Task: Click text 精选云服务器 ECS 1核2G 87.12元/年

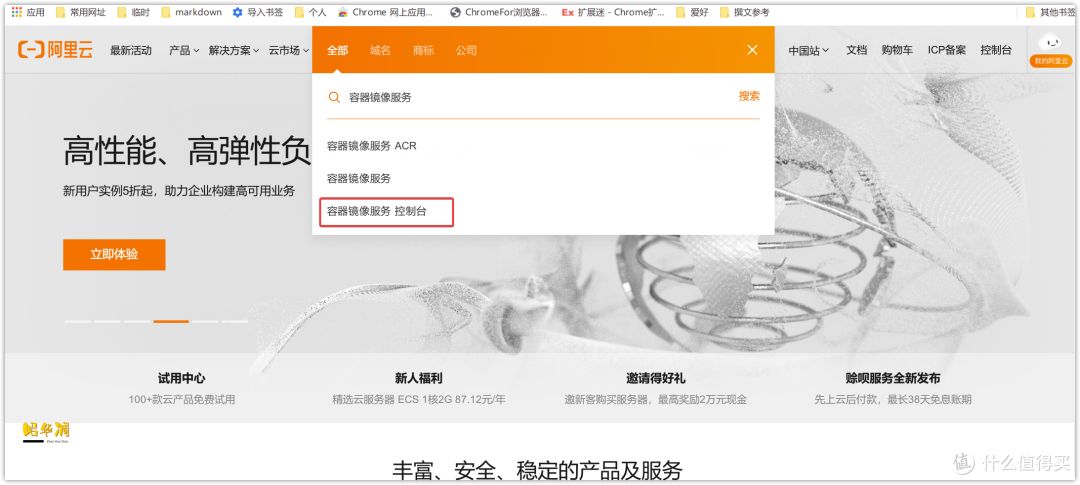Action: [x=419, y=400]
